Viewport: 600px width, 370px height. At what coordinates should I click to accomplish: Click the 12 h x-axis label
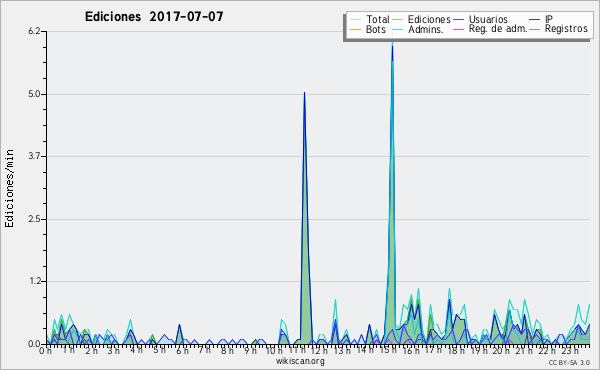tap(319, 351)
